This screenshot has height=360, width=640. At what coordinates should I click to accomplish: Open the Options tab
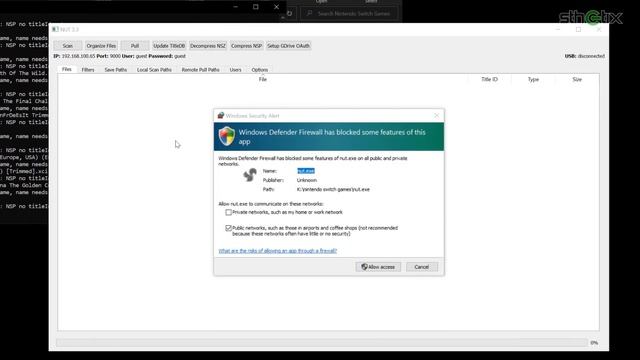pos(260,70)
